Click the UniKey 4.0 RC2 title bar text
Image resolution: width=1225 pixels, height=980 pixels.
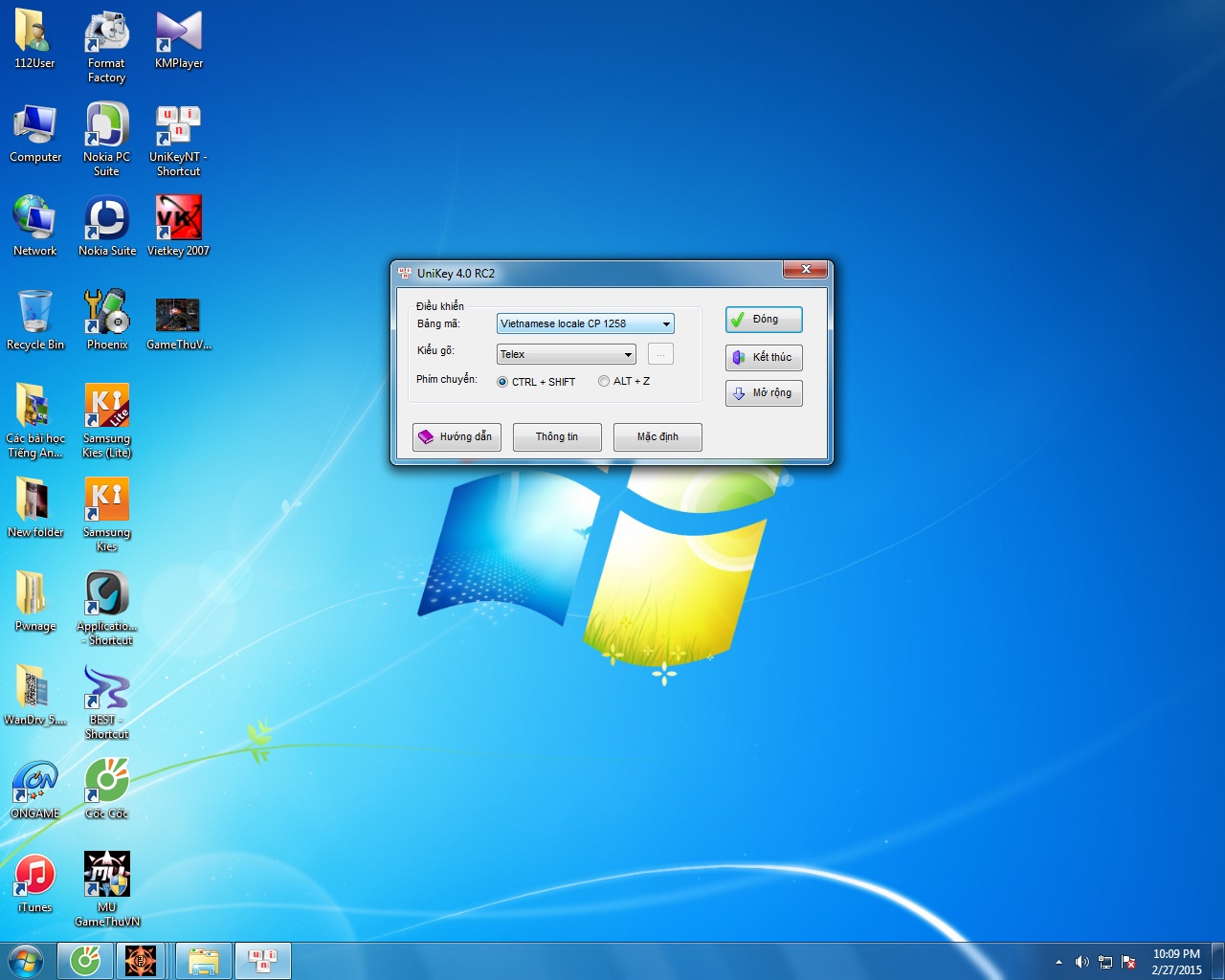pyautogui.click(x=456, y=274)
